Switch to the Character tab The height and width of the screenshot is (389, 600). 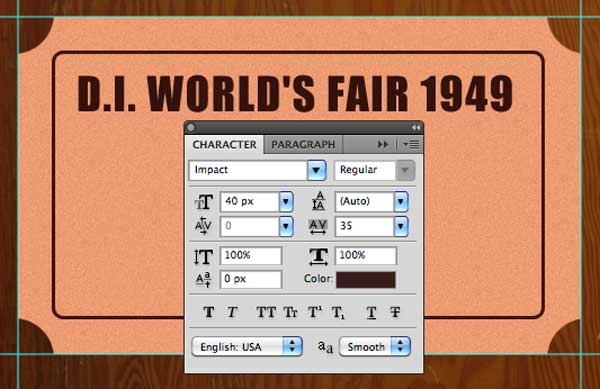click(x=224, y=145)
